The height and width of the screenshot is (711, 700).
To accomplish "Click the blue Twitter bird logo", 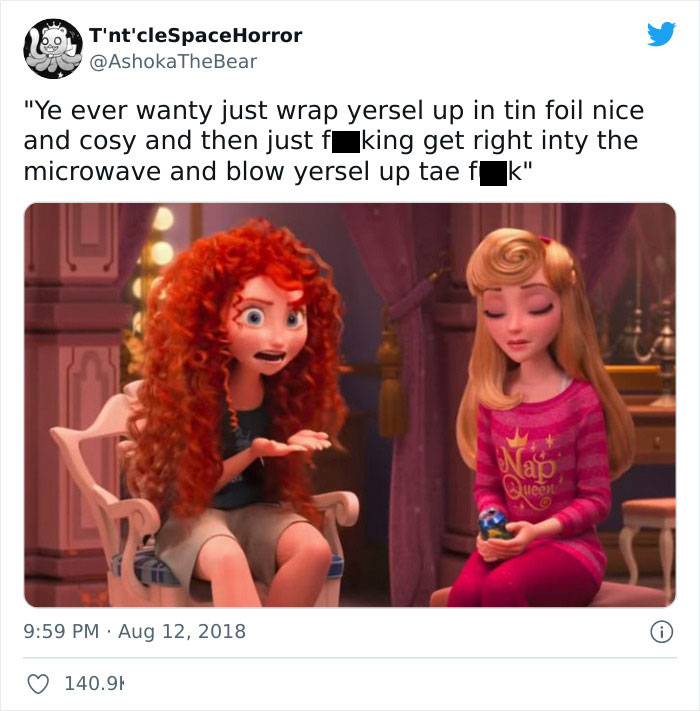I will click(661, 34).
